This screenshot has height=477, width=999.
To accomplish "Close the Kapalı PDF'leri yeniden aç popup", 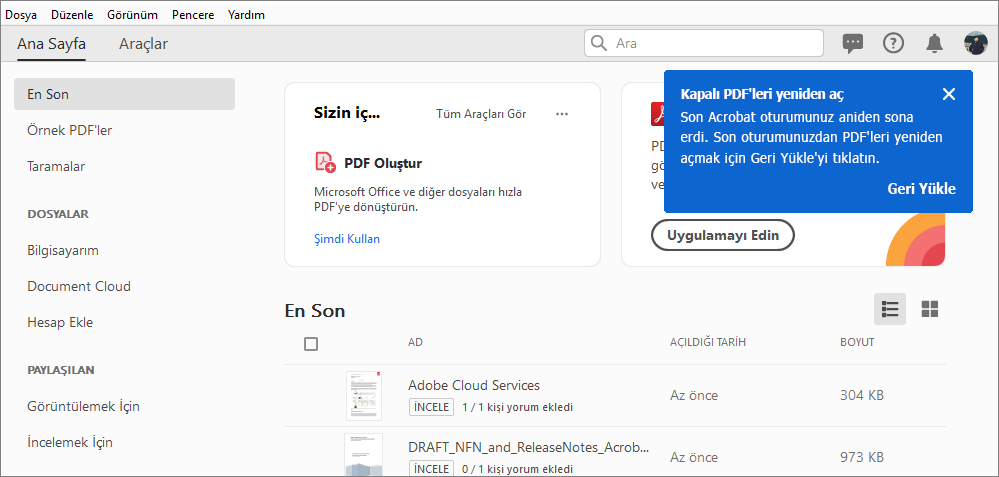I will [949, 94].
